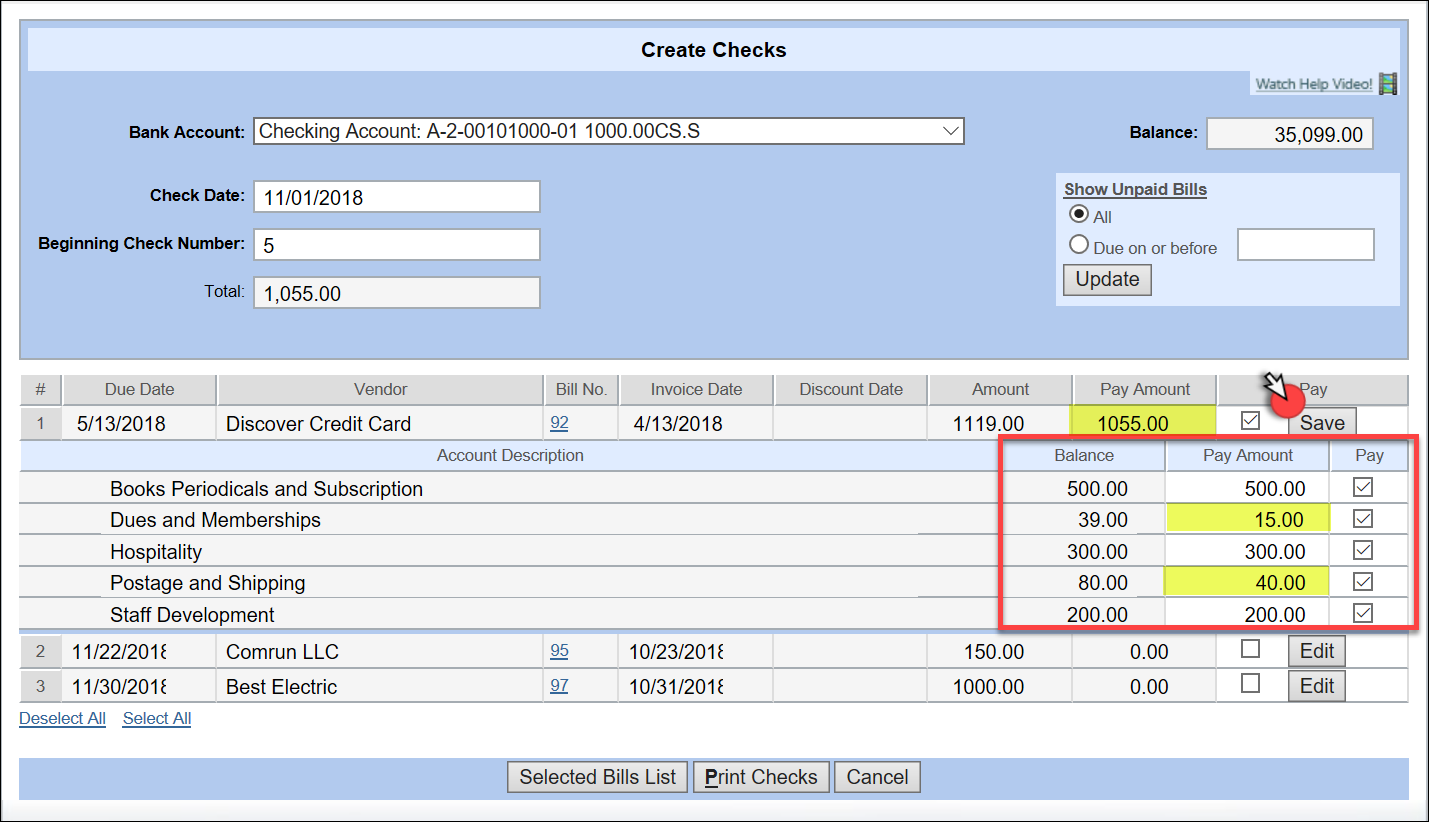This screenshot has height=822, width=1429.
Task: Click the Check Date input field
Action: click(397, 197)
